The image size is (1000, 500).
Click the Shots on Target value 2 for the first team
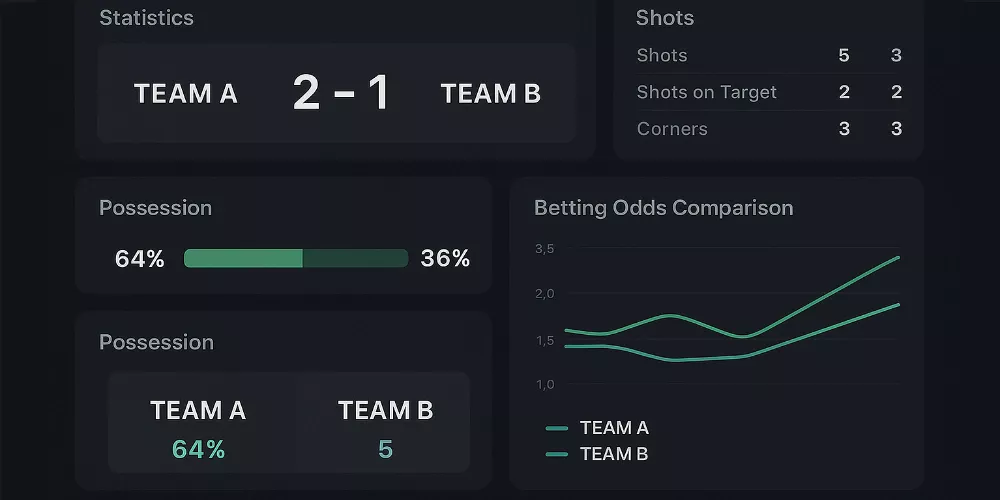pyautogui.click(x=844, y=92)
